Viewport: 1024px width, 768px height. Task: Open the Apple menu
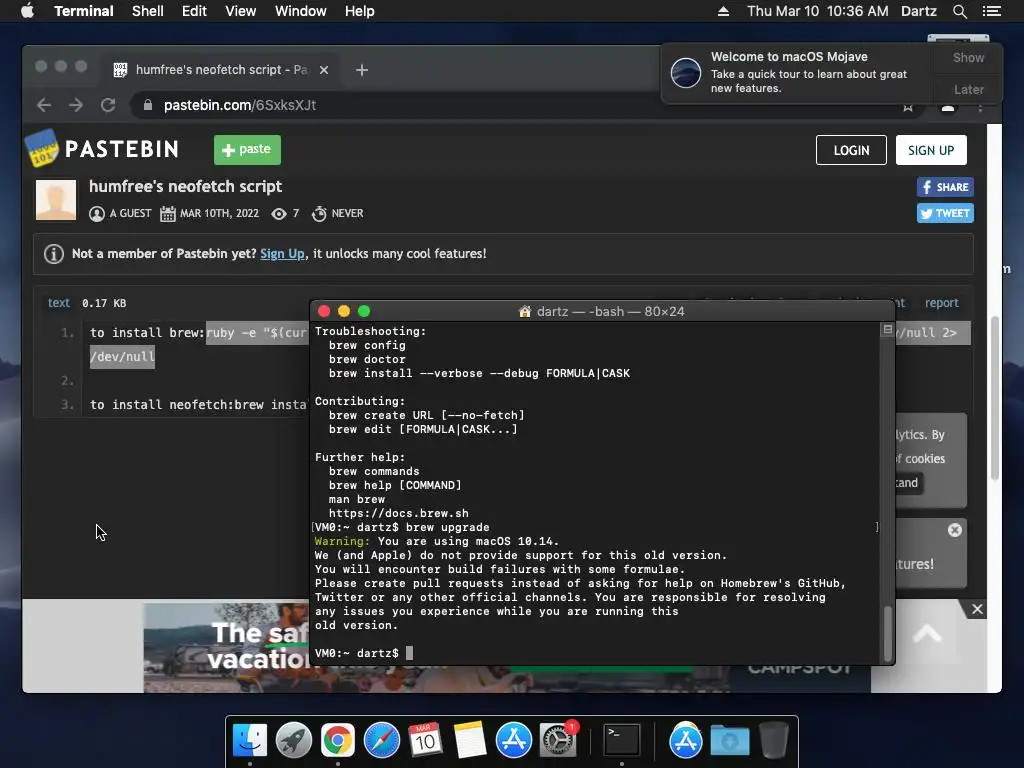click(x=27, y=11)
